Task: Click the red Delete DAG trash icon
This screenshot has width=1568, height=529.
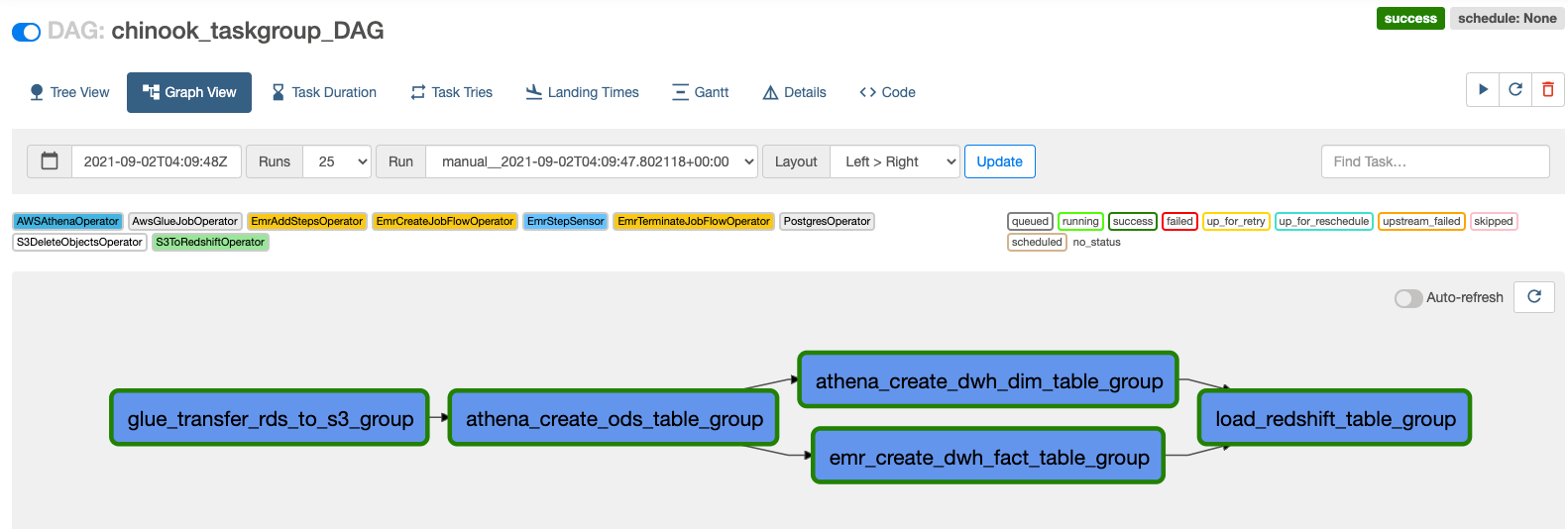Action: pyautogui.click(x=1548, y=89)
